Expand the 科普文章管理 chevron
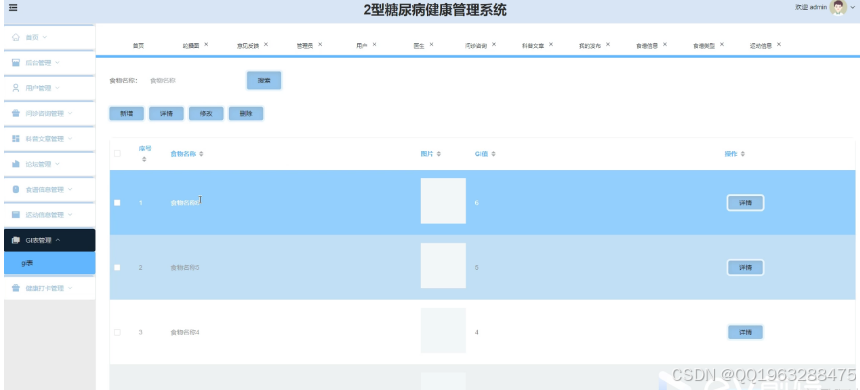 click(70, 139)
